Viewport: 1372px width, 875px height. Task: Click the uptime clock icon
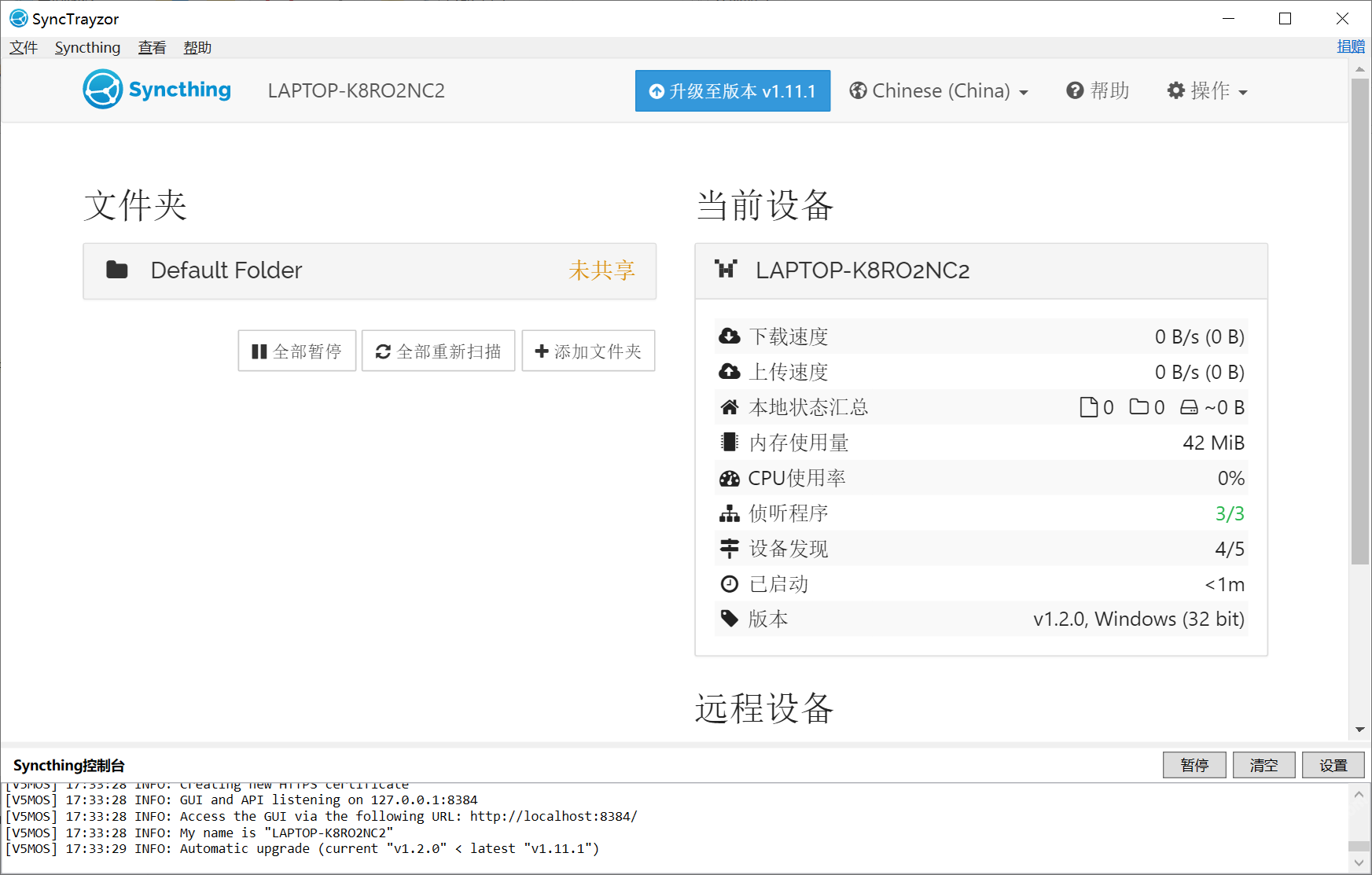[730, 583]
